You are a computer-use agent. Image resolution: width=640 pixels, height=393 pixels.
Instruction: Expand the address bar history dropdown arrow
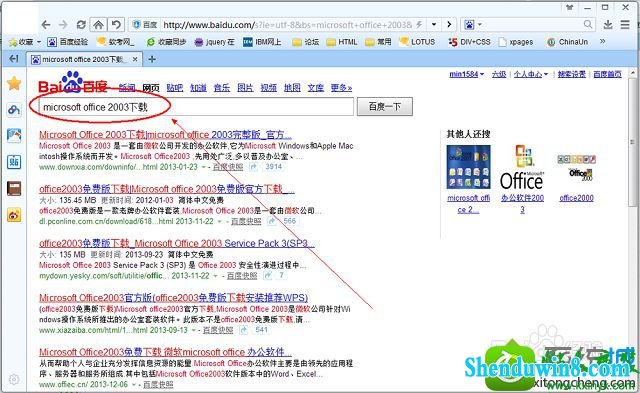tap(434, 25)
